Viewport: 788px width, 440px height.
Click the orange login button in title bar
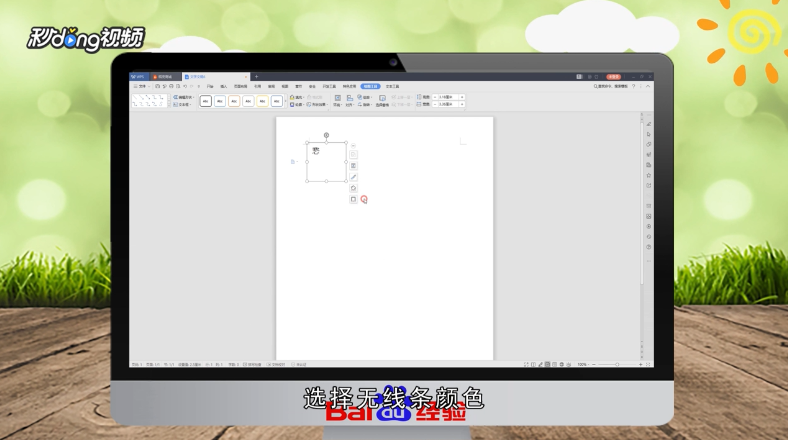[614, 77]
